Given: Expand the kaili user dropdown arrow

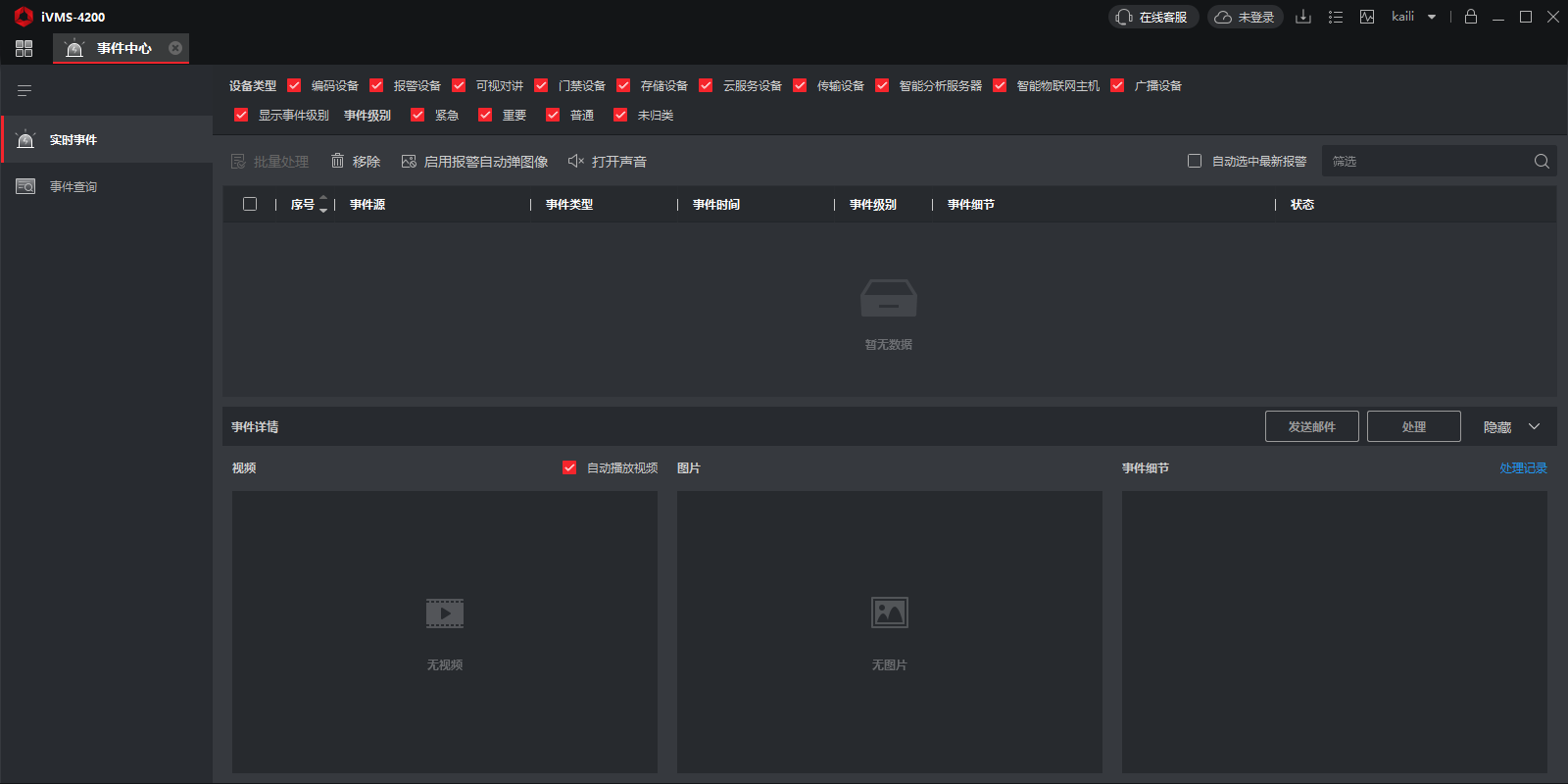Looking at the screenshot, I should 1432,17.
